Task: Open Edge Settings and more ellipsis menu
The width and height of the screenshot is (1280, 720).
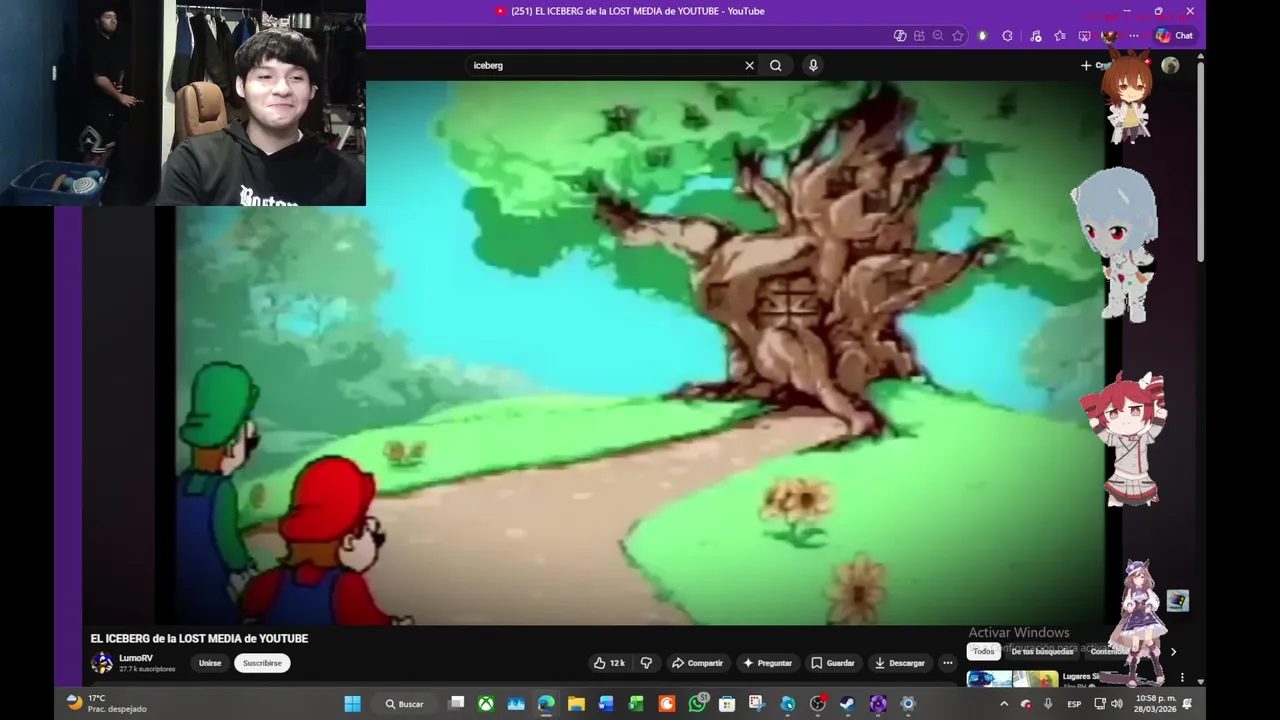Action: click(1134, 35)
